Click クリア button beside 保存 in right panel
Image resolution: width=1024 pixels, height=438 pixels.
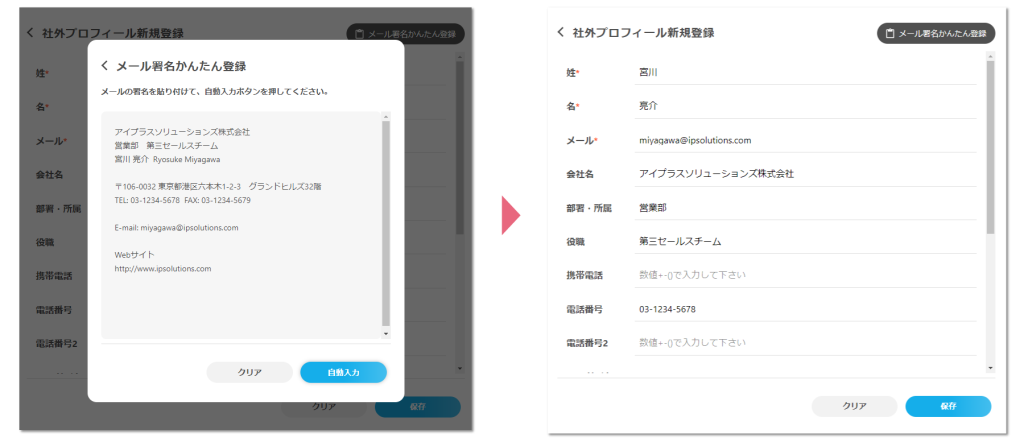[x=854, y=406]
